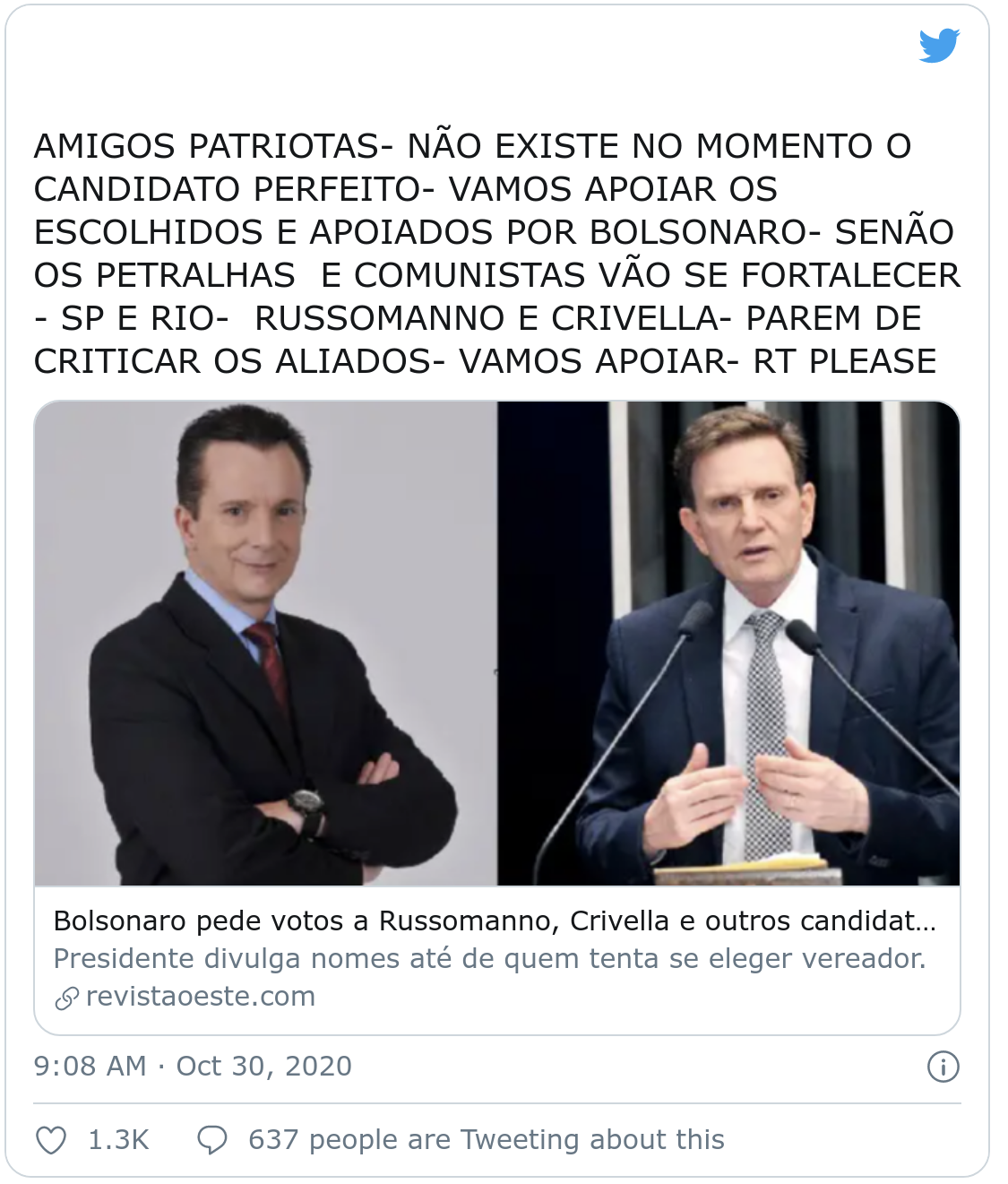Click the blue Twitter bird logo
1008x1184 pixels.
[x=939, y=46]
